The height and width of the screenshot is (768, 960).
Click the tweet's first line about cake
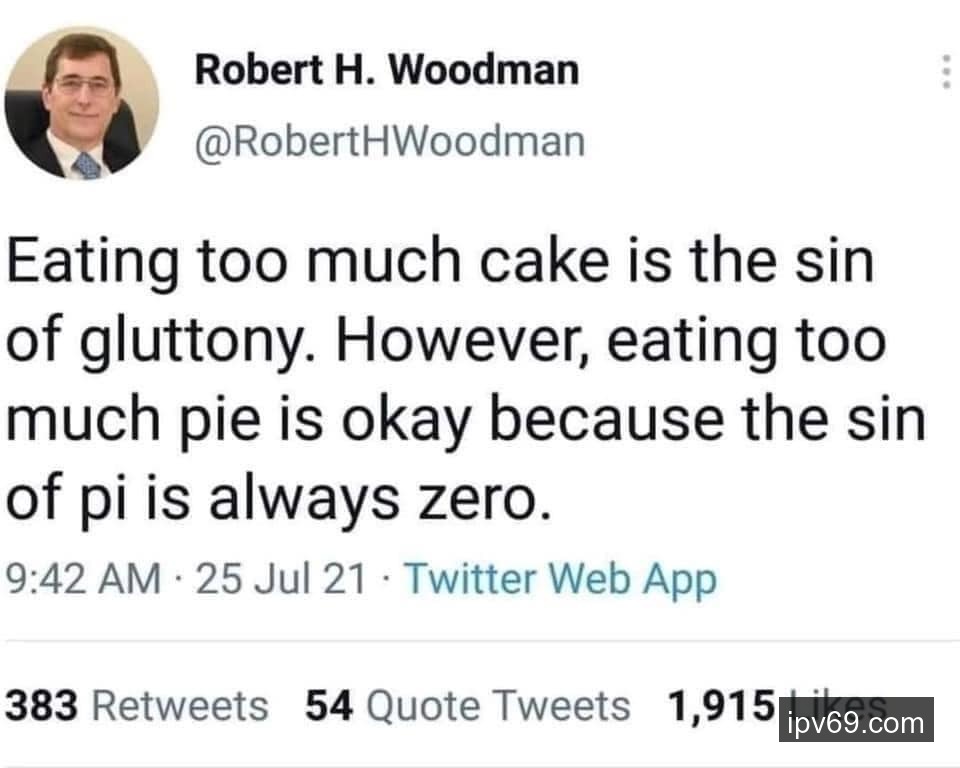440,262
